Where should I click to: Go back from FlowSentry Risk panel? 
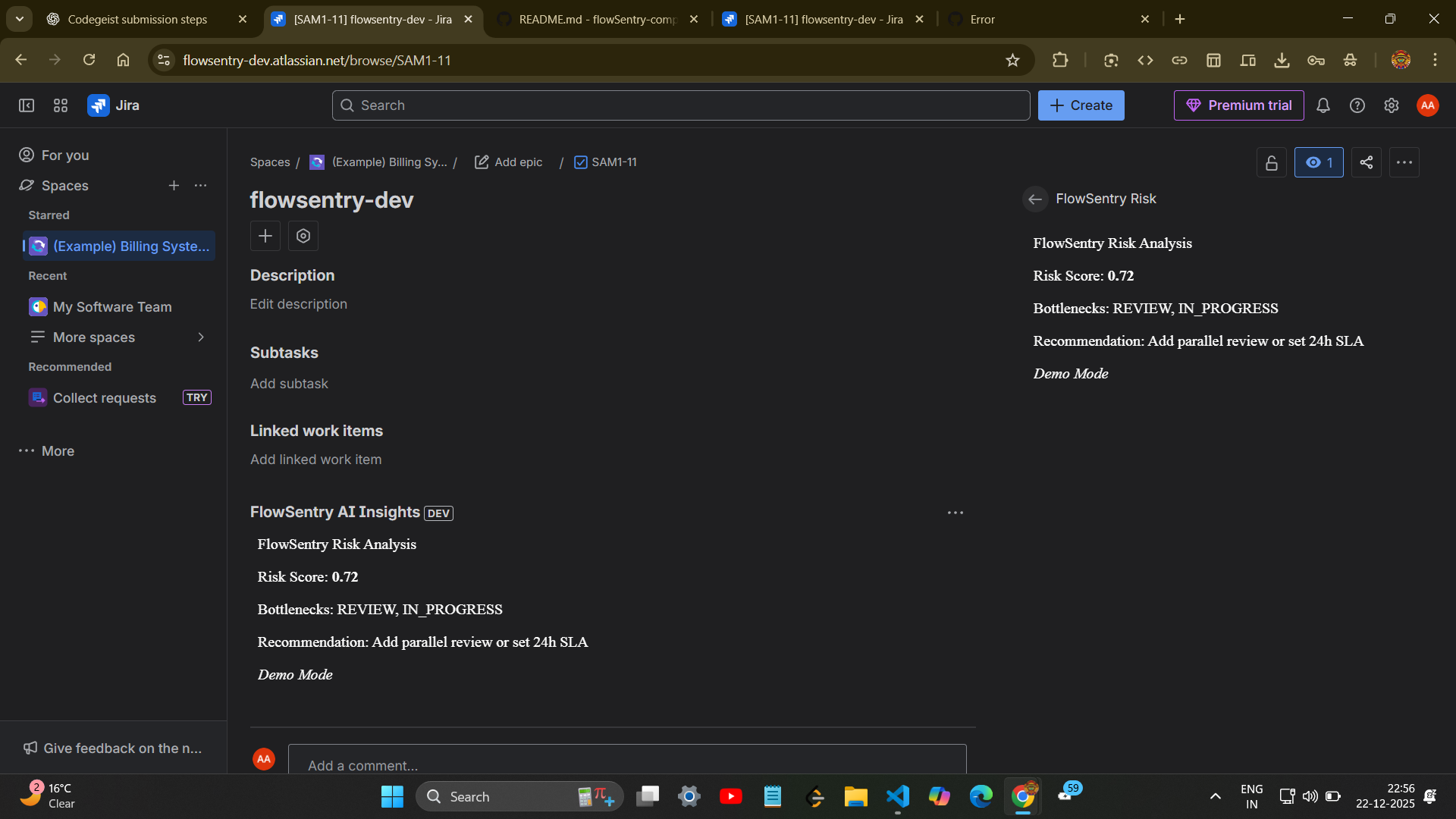click(1035, 199)
